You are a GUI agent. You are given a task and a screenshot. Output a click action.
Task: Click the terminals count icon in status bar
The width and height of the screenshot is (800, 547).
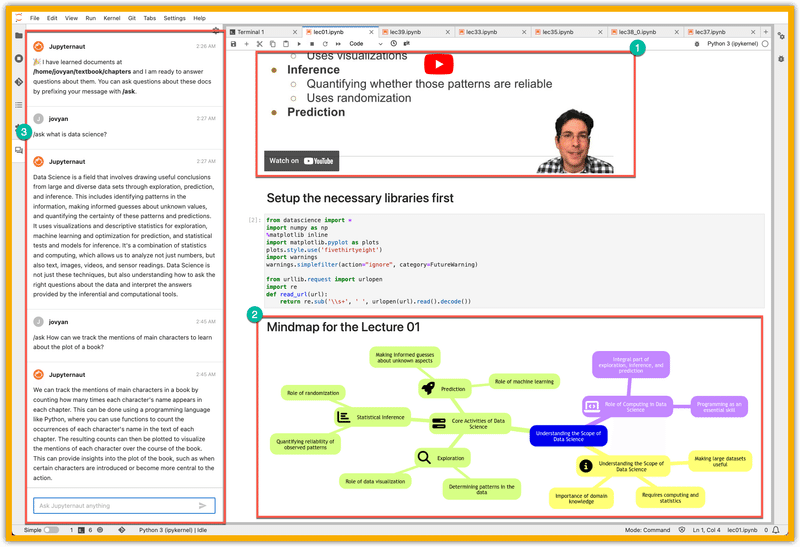(x=81, y=530)
